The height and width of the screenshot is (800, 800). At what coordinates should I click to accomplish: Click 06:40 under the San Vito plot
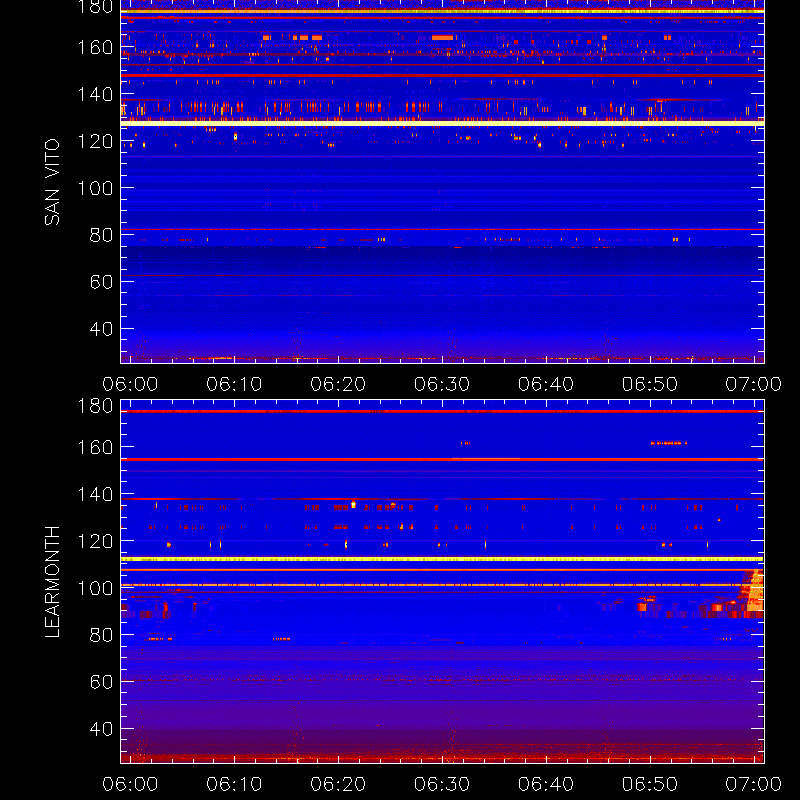(x=546, y=384)
